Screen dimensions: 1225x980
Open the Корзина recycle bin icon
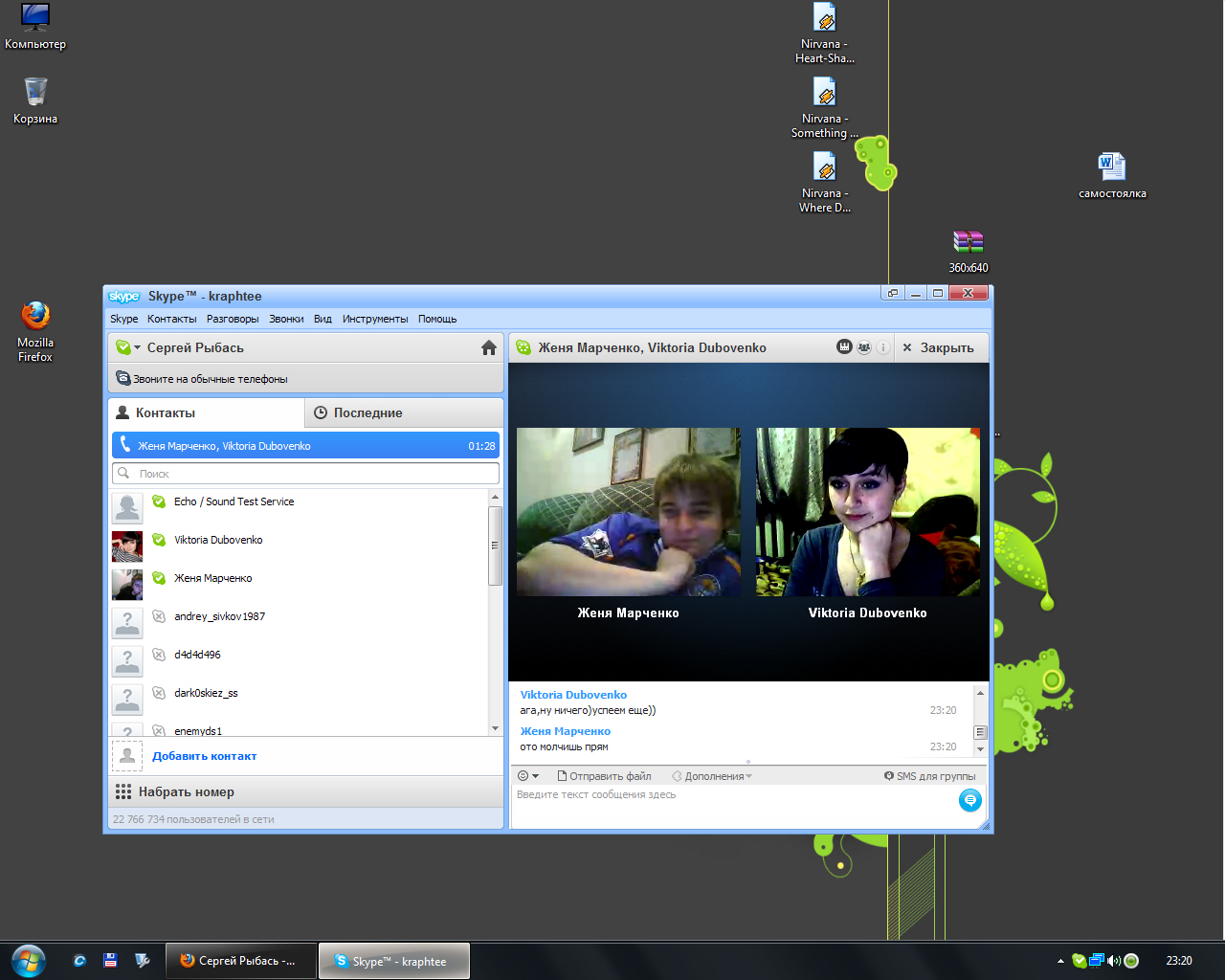(x=35, y=100)
